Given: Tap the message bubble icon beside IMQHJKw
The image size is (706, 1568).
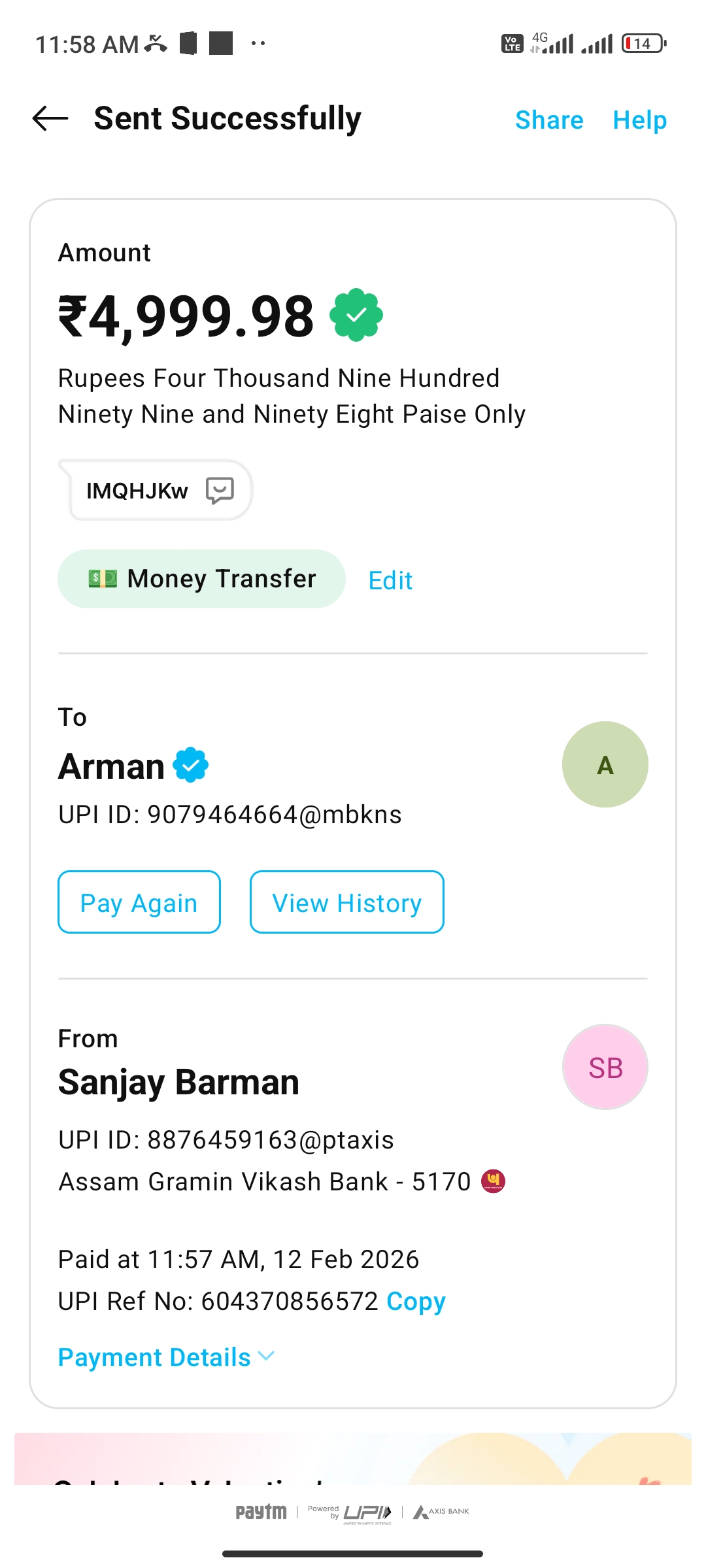Looking at the screenshot, I should click(220, 490).
